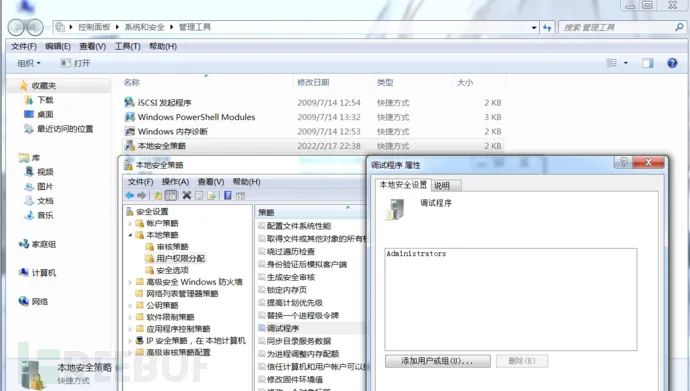Expand the 高级安全 Windows 防火墙 node
Screen dimensions: 690x391
130,282
